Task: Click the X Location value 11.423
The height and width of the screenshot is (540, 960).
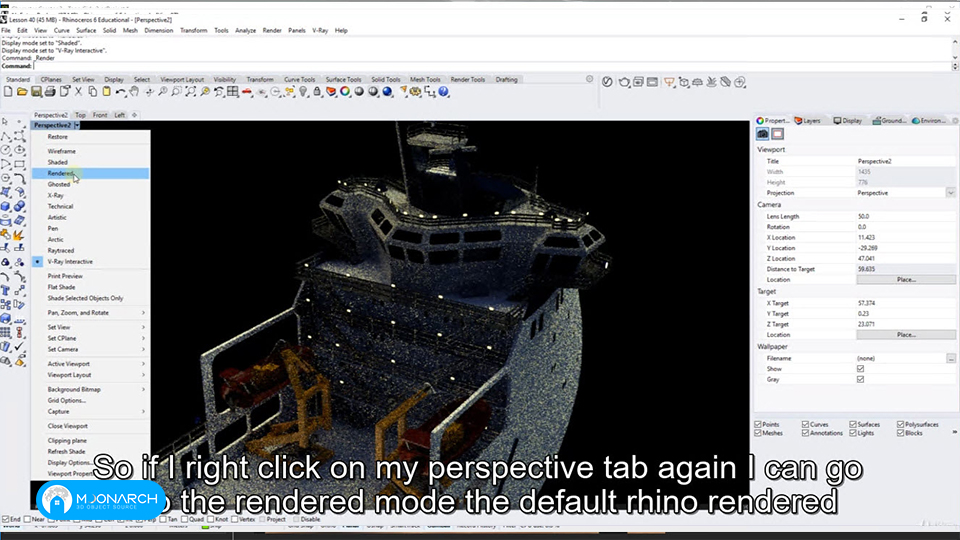Action: [866, 238]
